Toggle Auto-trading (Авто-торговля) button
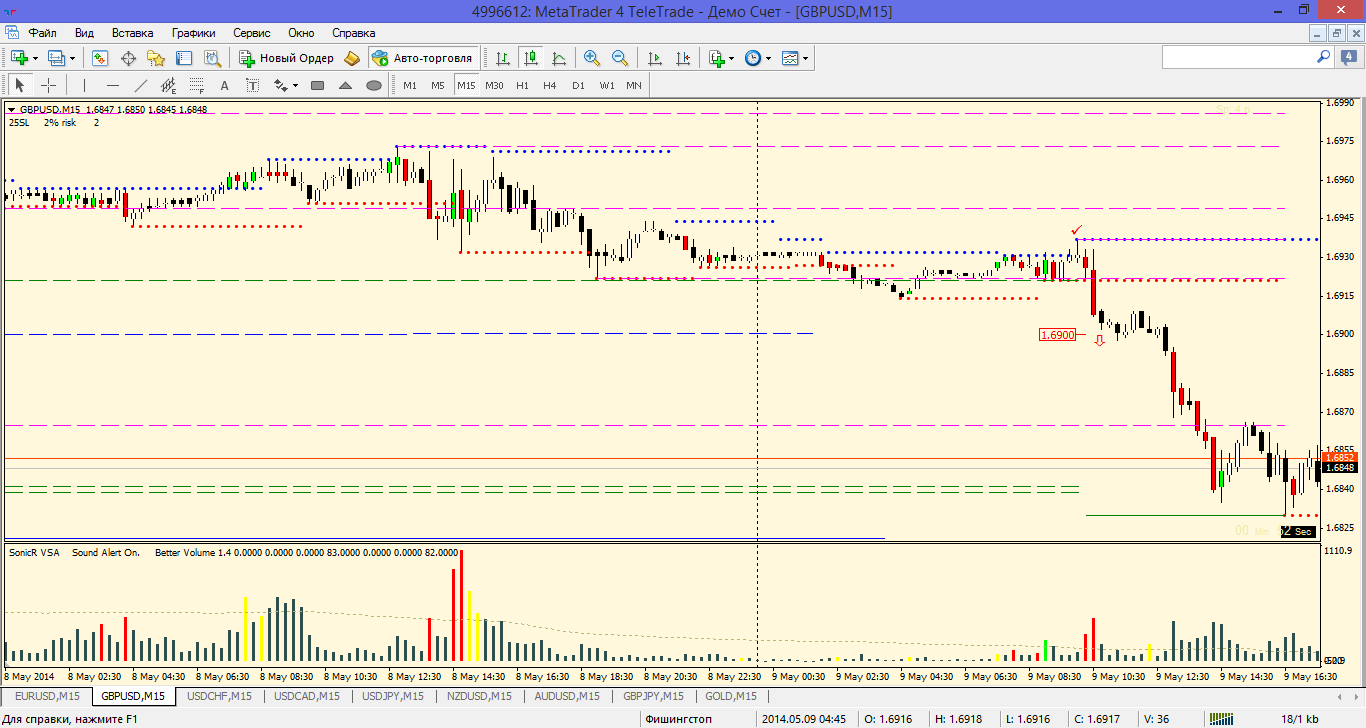The image size is (1366, 728). coord(423,58)
